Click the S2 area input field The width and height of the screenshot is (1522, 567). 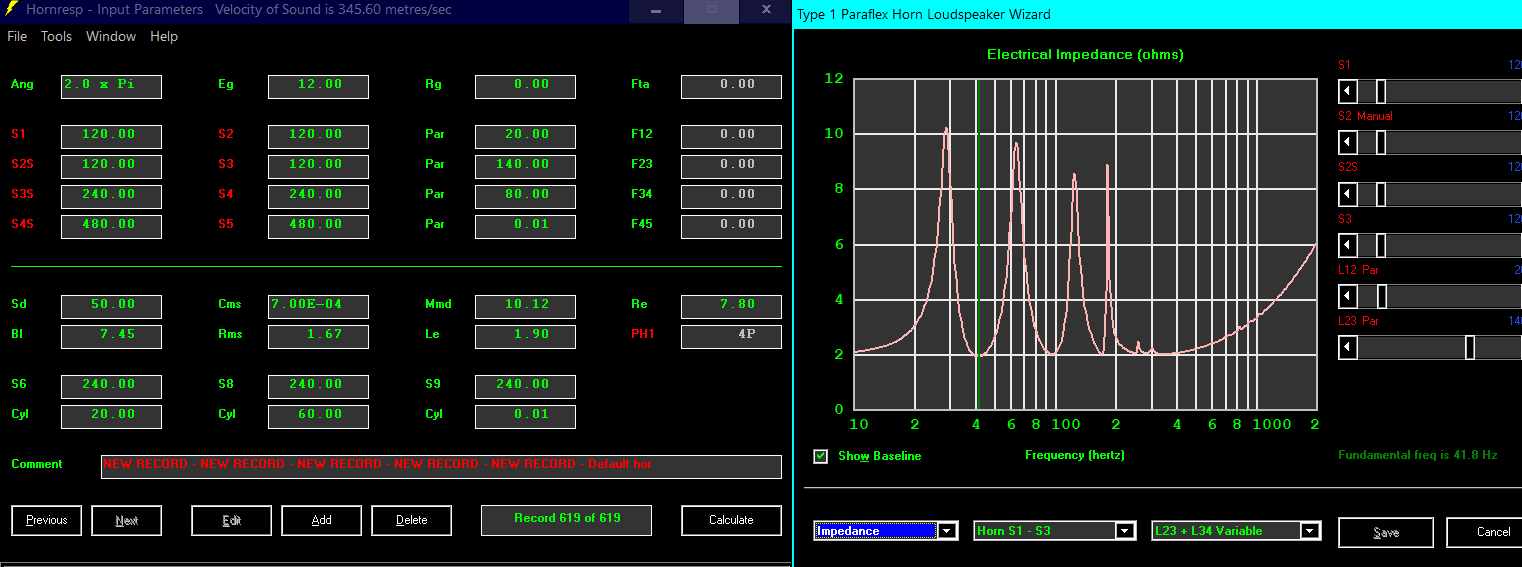(x=318, y=136)
